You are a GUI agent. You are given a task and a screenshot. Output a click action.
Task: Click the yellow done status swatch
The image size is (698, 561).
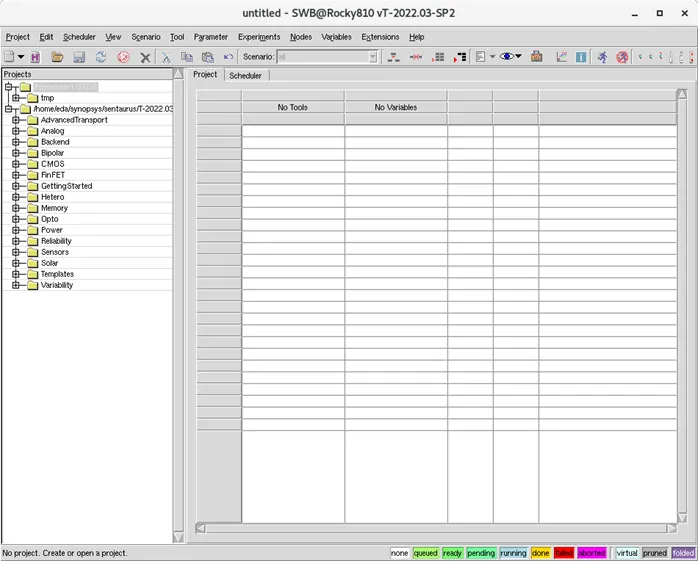point(540,553)
